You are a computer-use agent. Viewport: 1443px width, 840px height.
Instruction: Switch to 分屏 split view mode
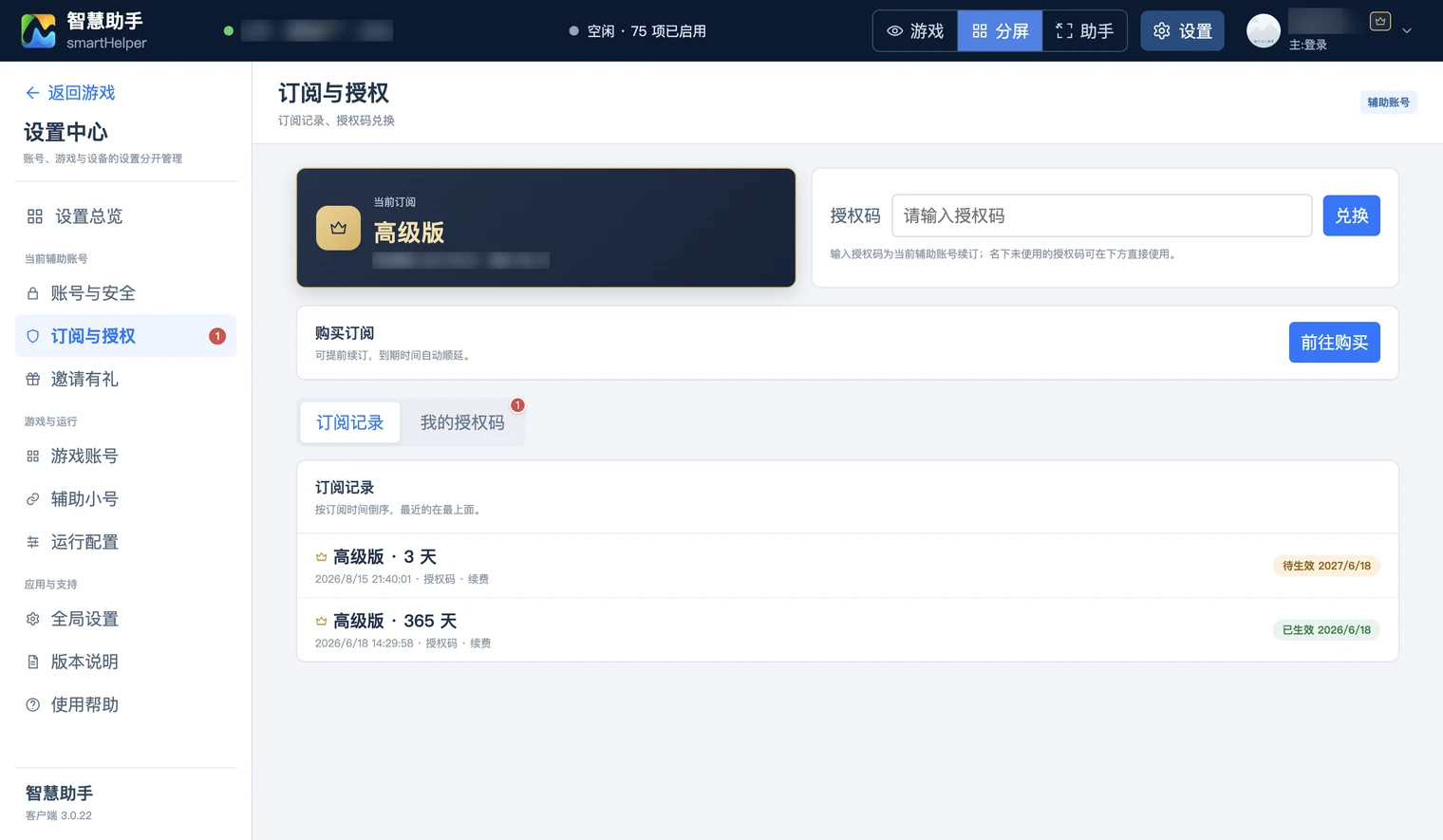click(x=1001, y=30)
